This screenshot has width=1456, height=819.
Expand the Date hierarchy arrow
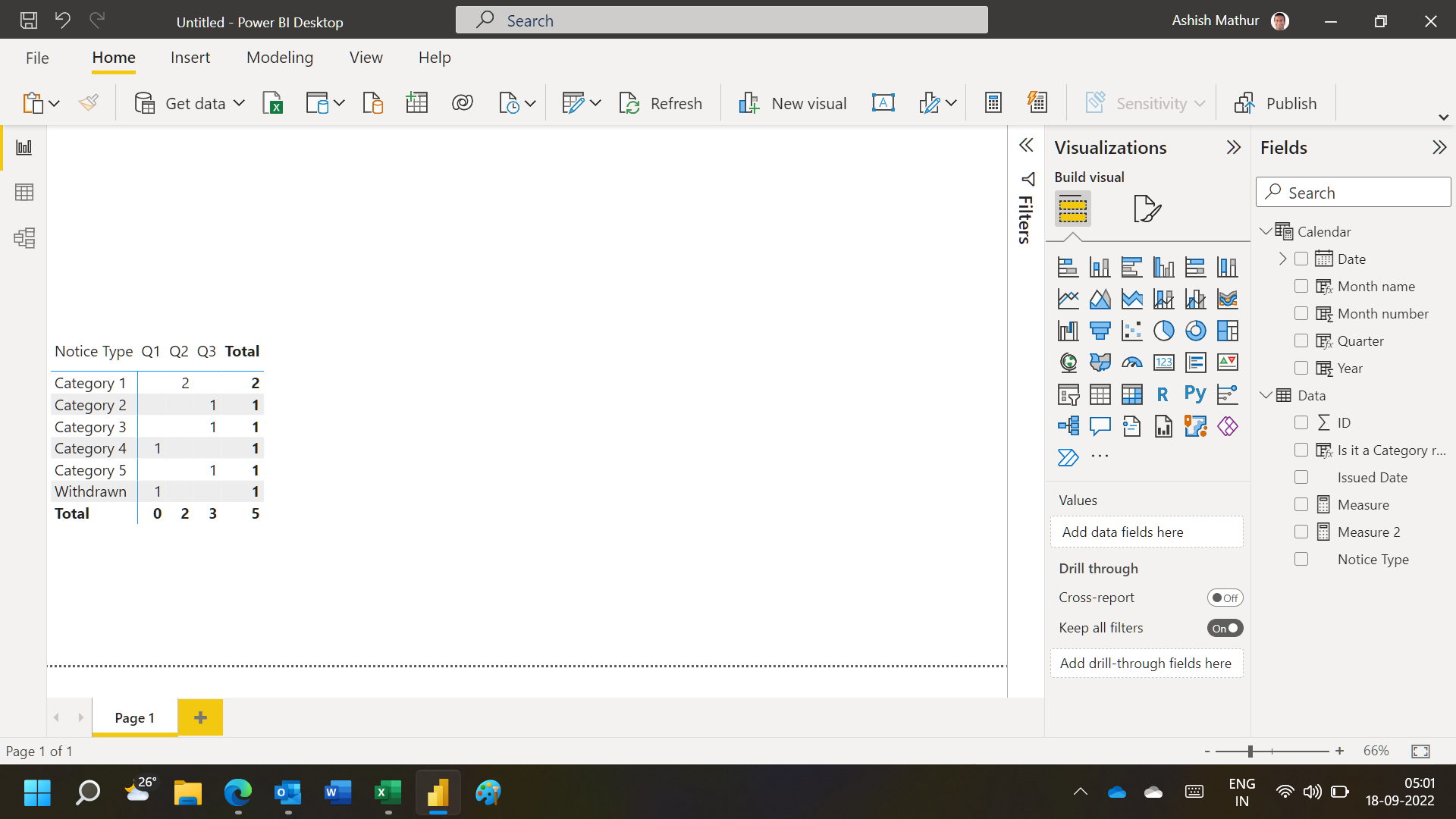tap(1282, 259)
